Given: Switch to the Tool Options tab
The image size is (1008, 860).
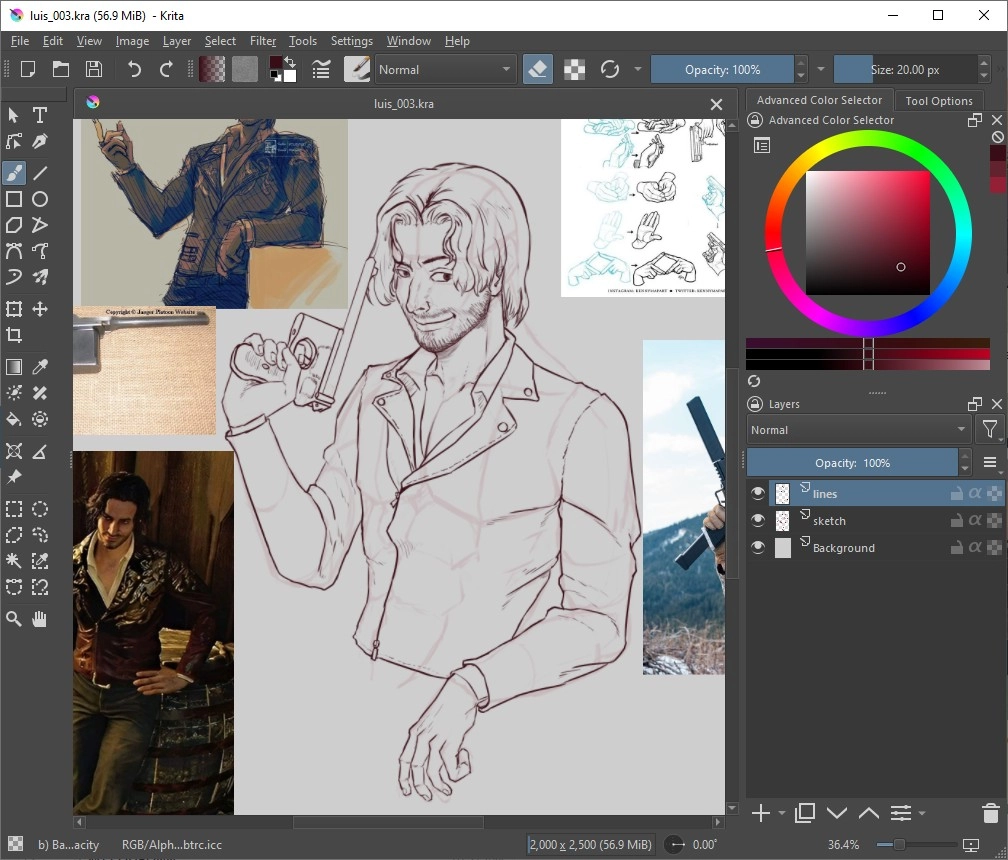Looking at the screenshot, I should [x=938, y=100].
